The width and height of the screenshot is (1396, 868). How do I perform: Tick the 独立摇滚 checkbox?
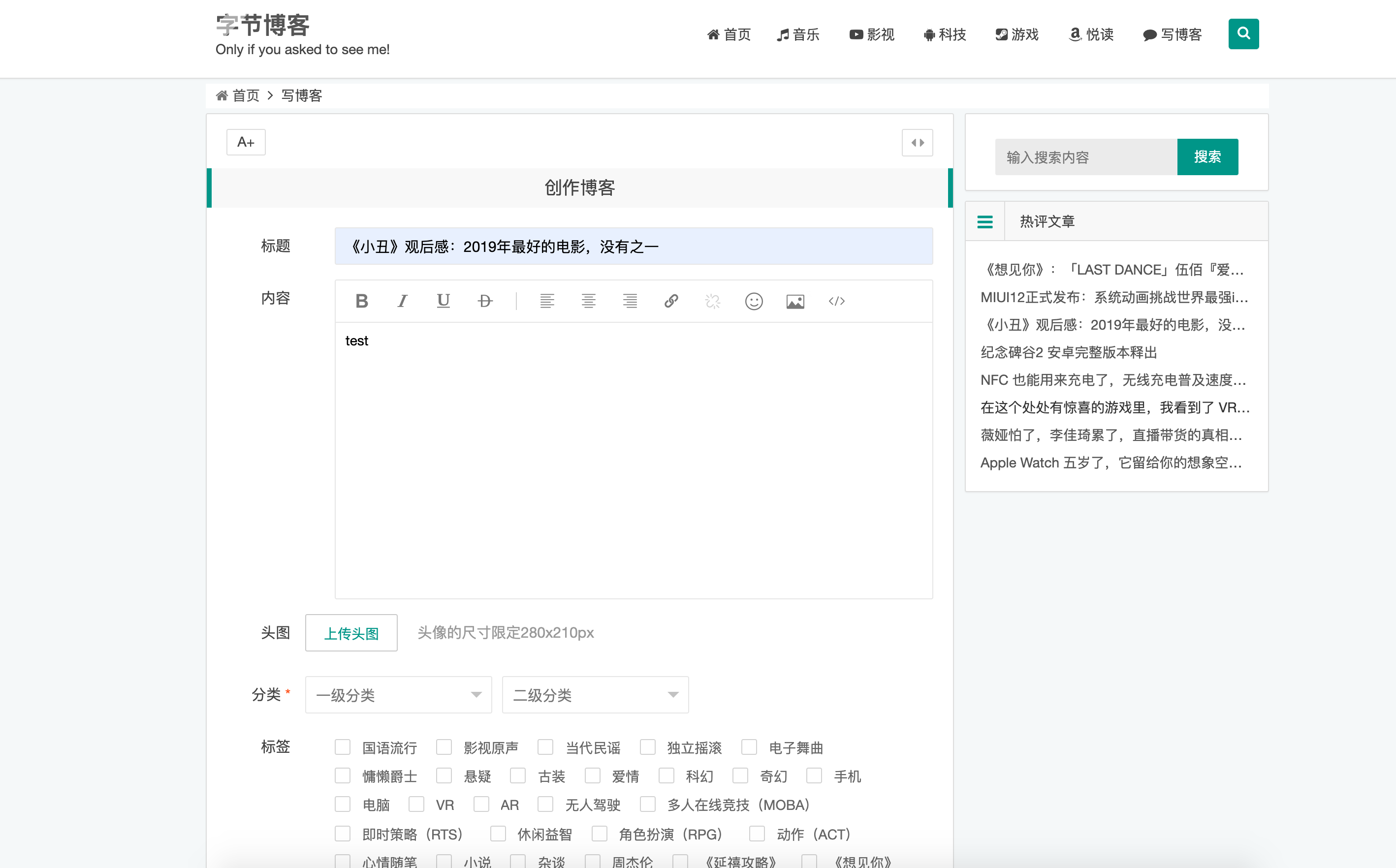tap(648, 747)
